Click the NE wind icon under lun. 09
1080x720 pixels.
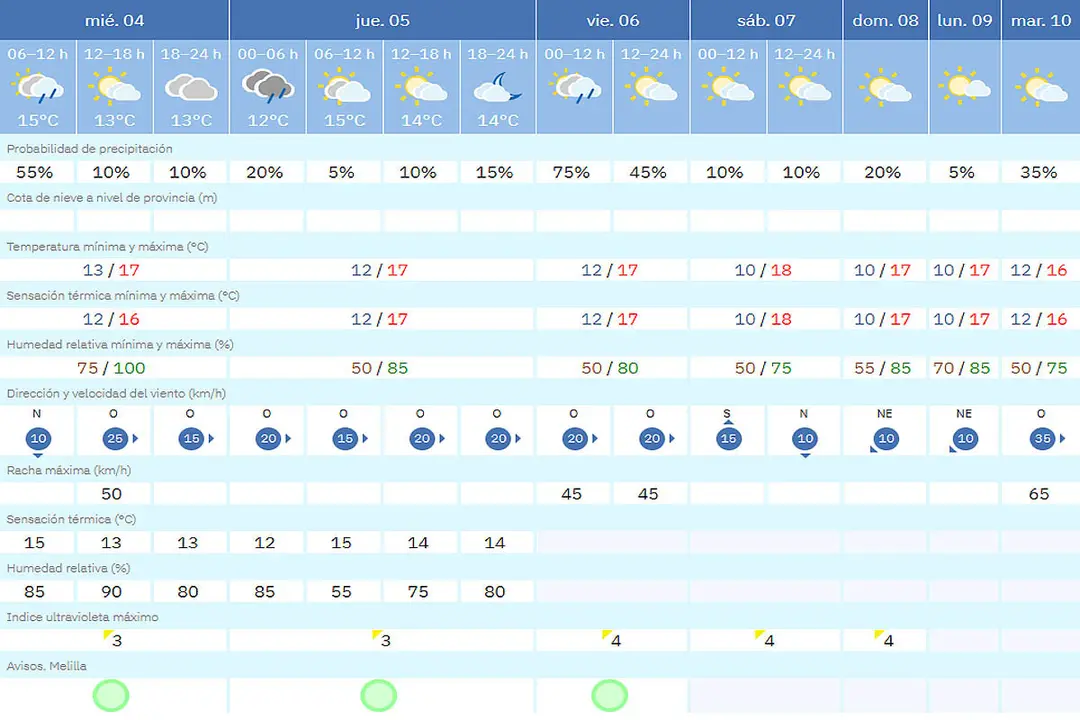tap(964, 439)
